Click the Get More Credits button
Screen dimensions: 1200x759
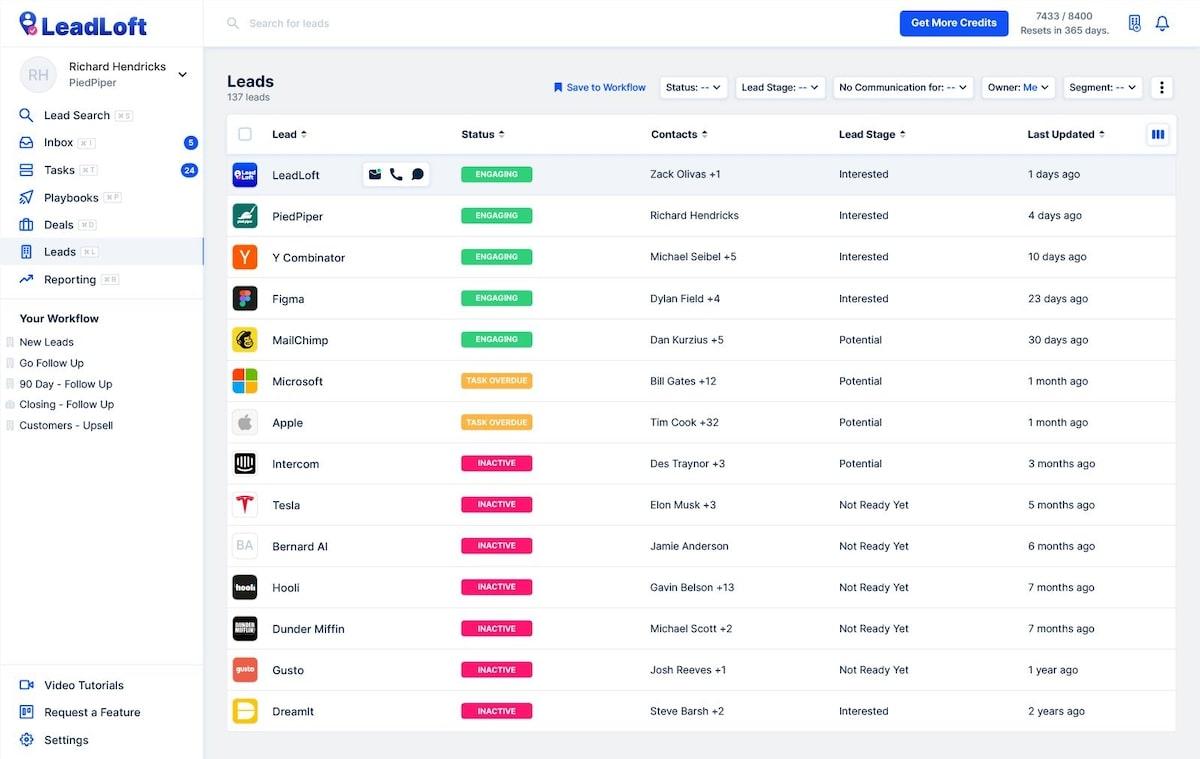(x=953, y=23)
